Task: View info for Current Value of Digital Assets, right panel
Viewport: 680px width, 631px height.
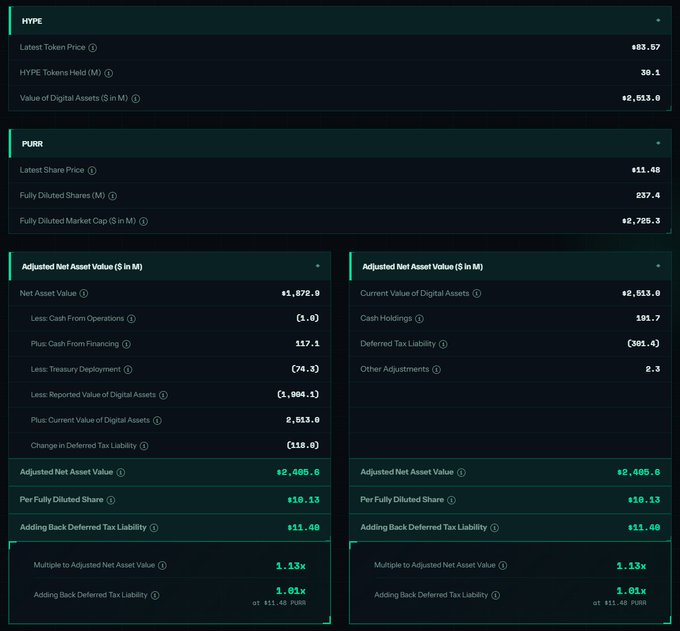Action: [477, 294]
